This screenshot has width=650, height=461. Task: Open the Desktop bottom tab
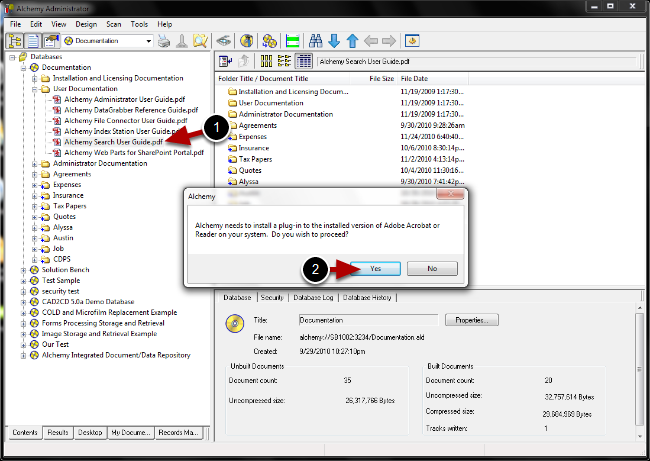pos(90,432)
